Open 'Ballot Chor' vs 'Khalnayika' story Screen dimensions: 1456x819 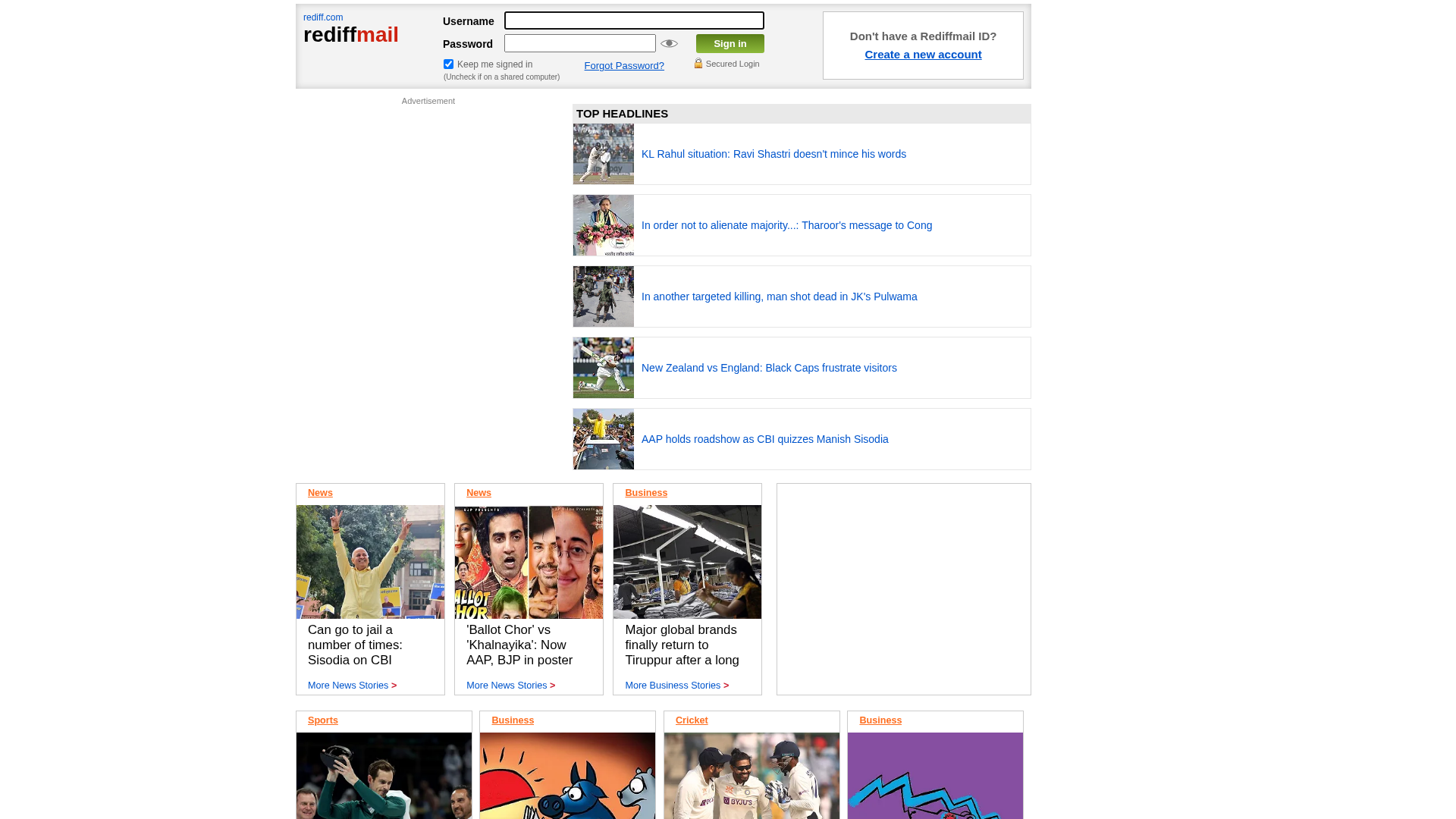tap(519, 645)
